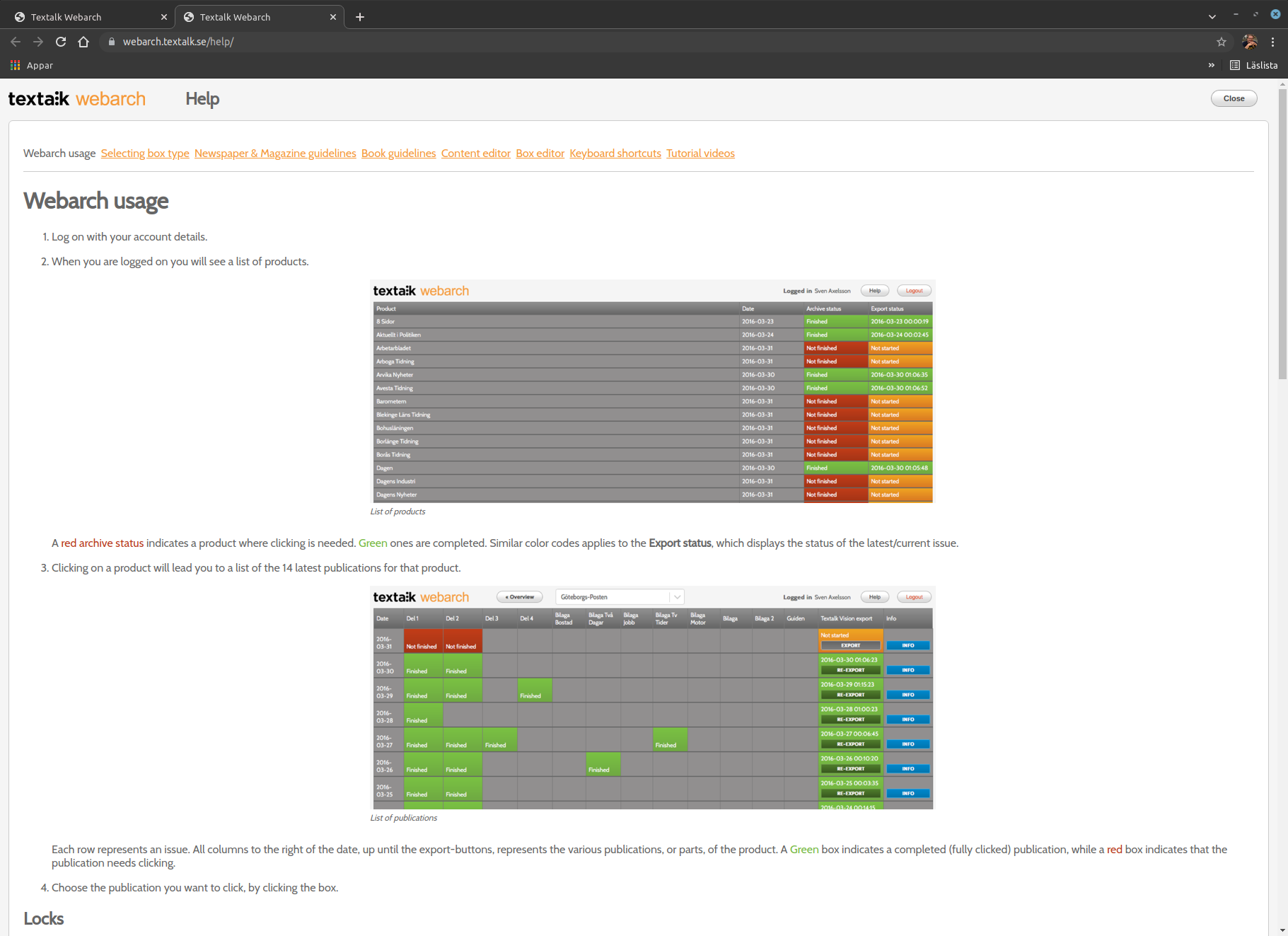This screenshot has height=936, width=1288.
Task: Click the List of products screenshot
Action: pos(652,391)
